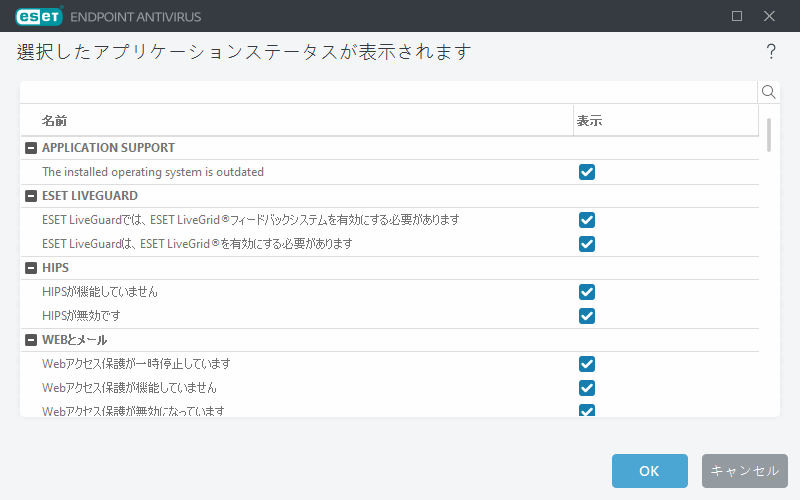Close the ESET Endpoint Antivirus window
This screenshot has height=500, width=800.
click(769, 16)
